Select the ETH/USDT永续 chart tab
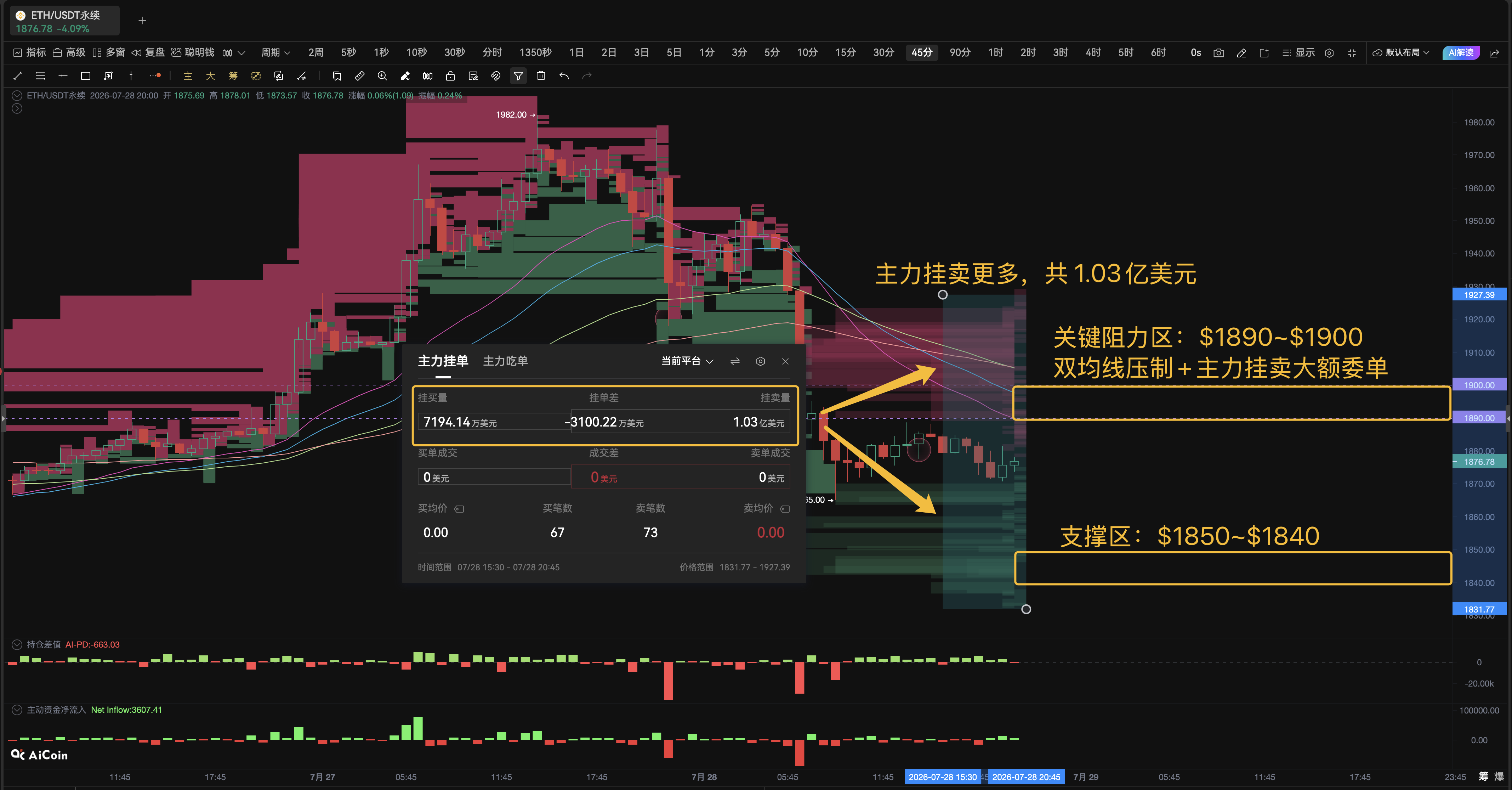 click(x=64, y=21)
